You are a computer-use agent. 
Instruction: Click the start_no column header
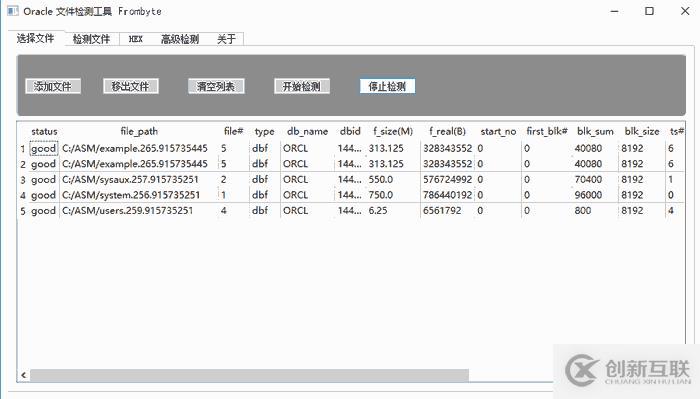[x=498, y=131]
